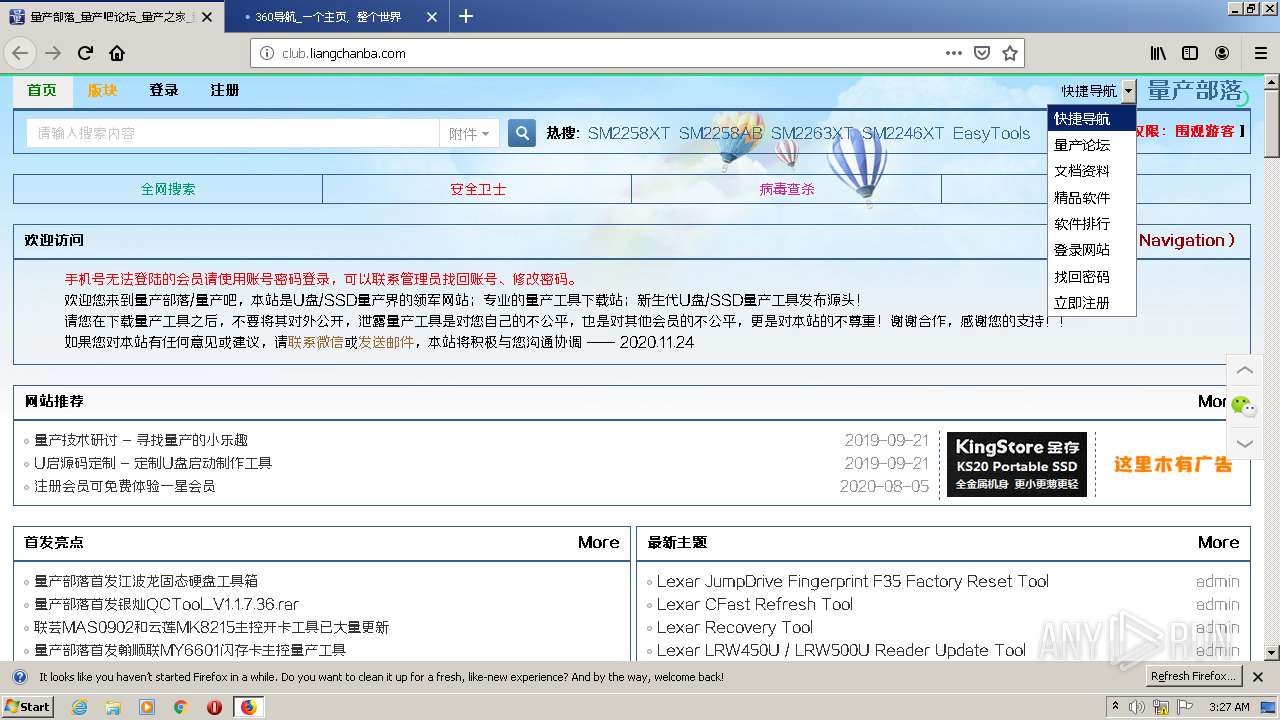Open a new tab with the plus icon

pyautogui.click(x=466, y=16)
